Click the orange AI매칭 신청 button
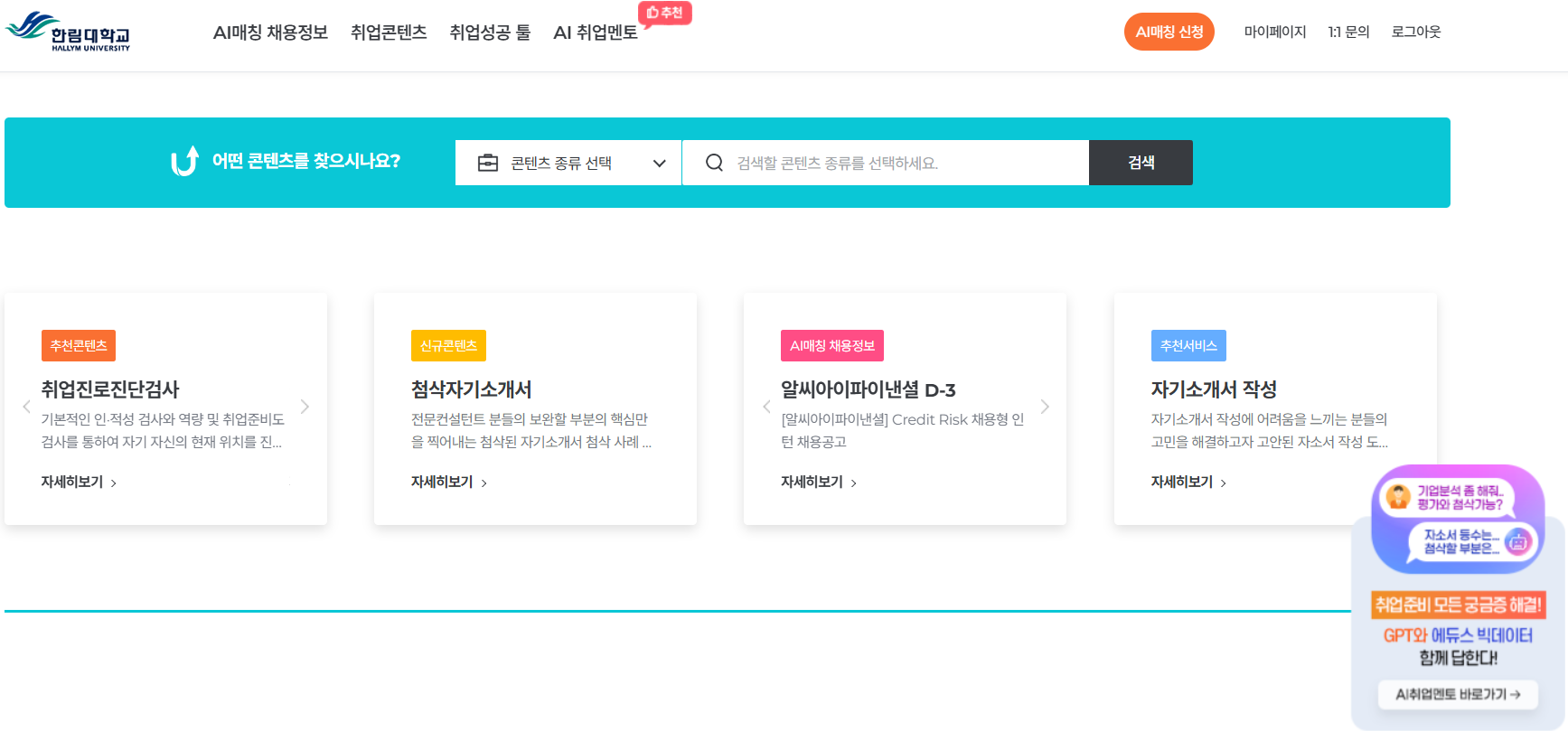Image resolution: width=1568 pixels, height=731 pixels. [x=1169, y=32]
